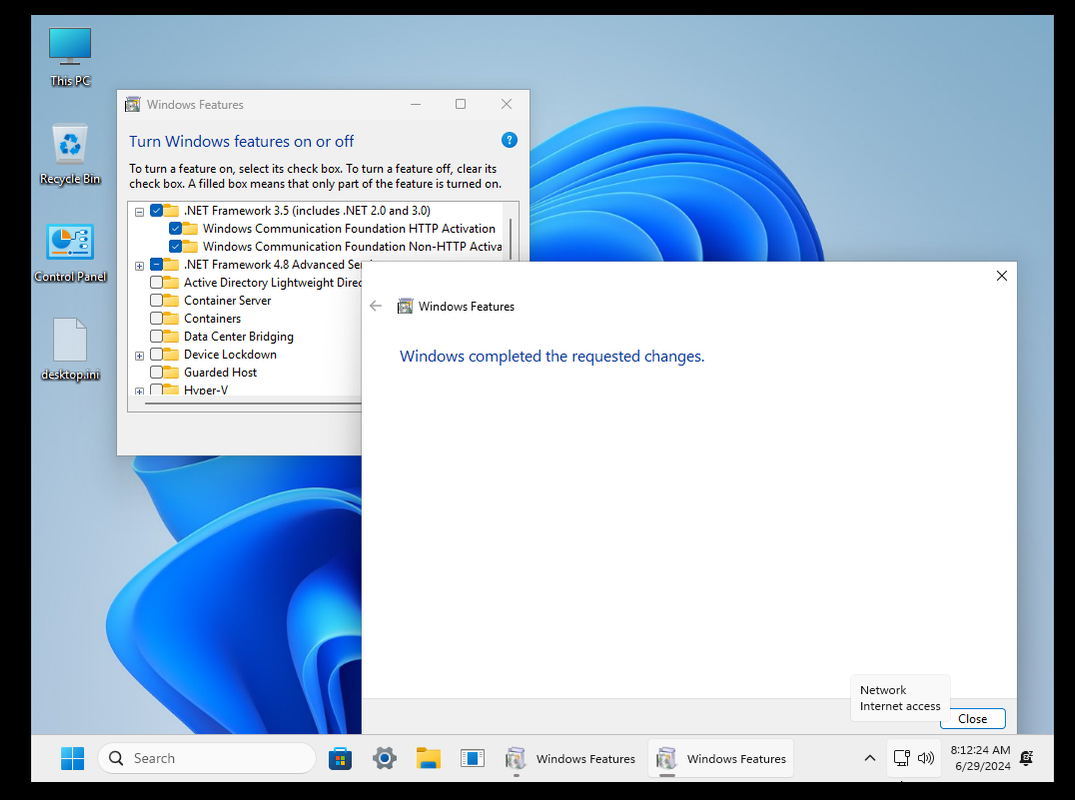Click Close button in completion dialog
1075x800 pixels.
pos(972,718)
